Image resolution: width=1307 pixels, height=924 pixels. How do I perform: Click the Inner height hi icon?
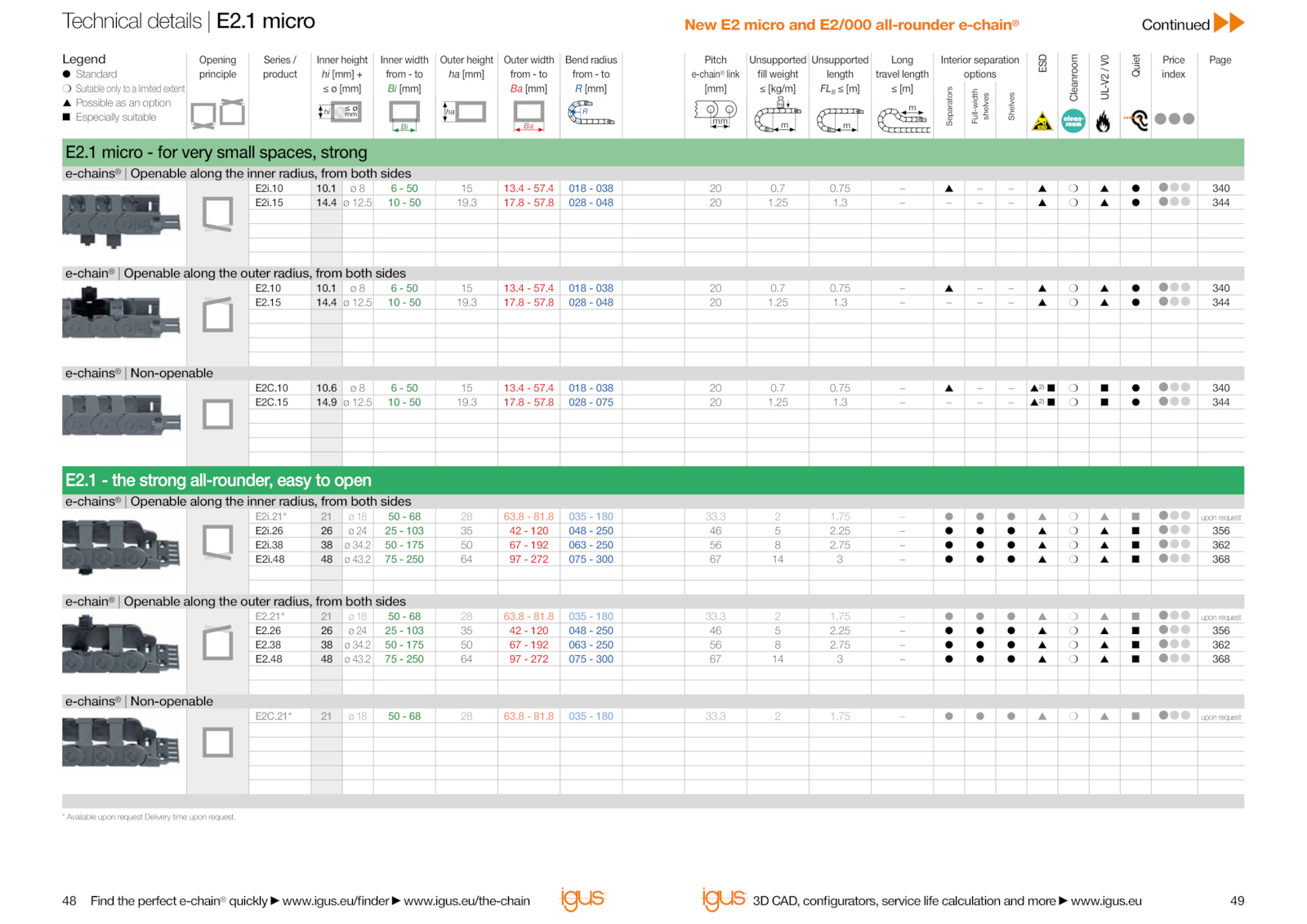[x=340, y=111]
